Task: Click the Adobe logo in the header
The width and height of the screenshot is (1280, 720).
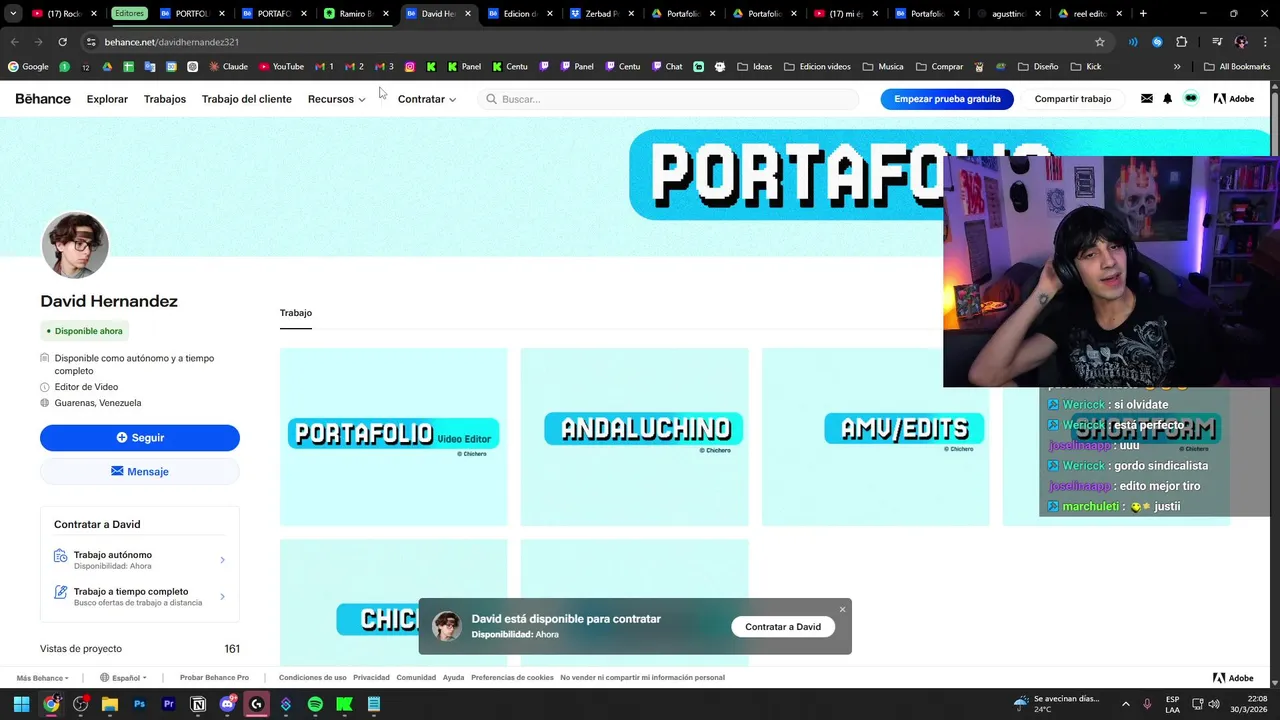Action: point(1233,99)
